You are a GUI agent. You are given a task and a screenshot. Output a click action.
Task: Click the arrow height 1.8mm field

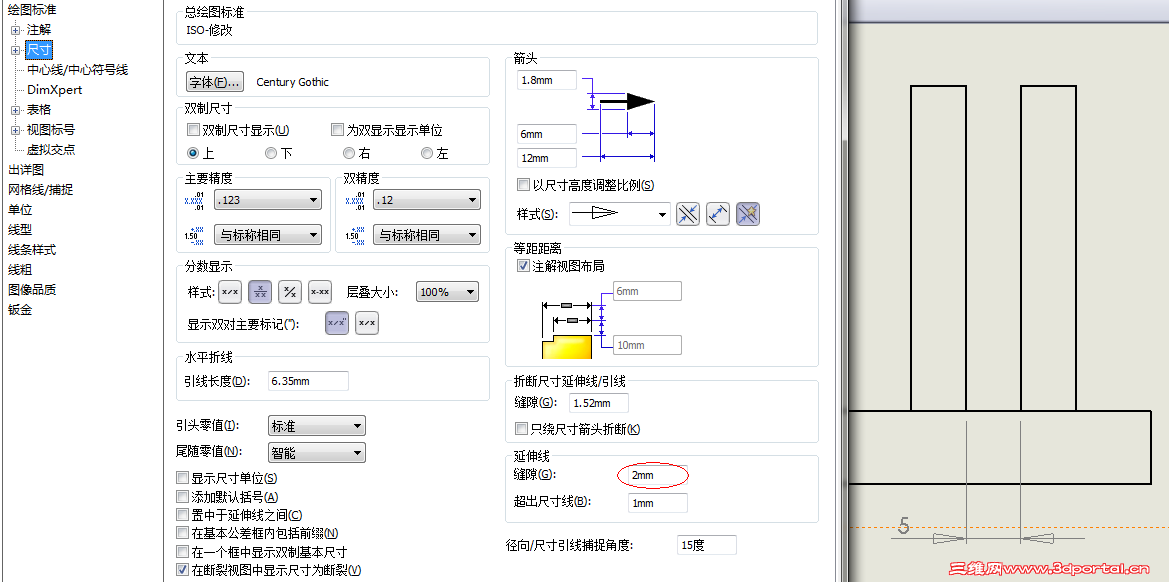coord(546,80)
